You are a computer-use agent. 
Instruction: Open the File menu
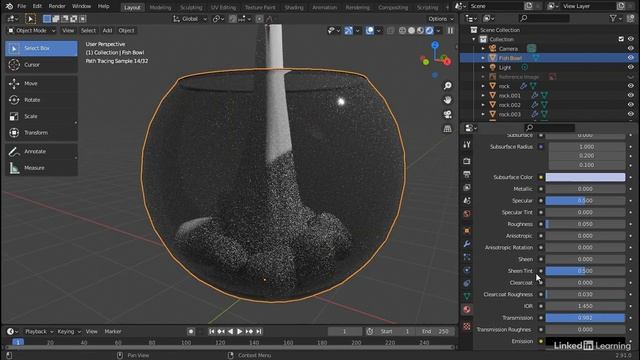click(x=22, y=6)
